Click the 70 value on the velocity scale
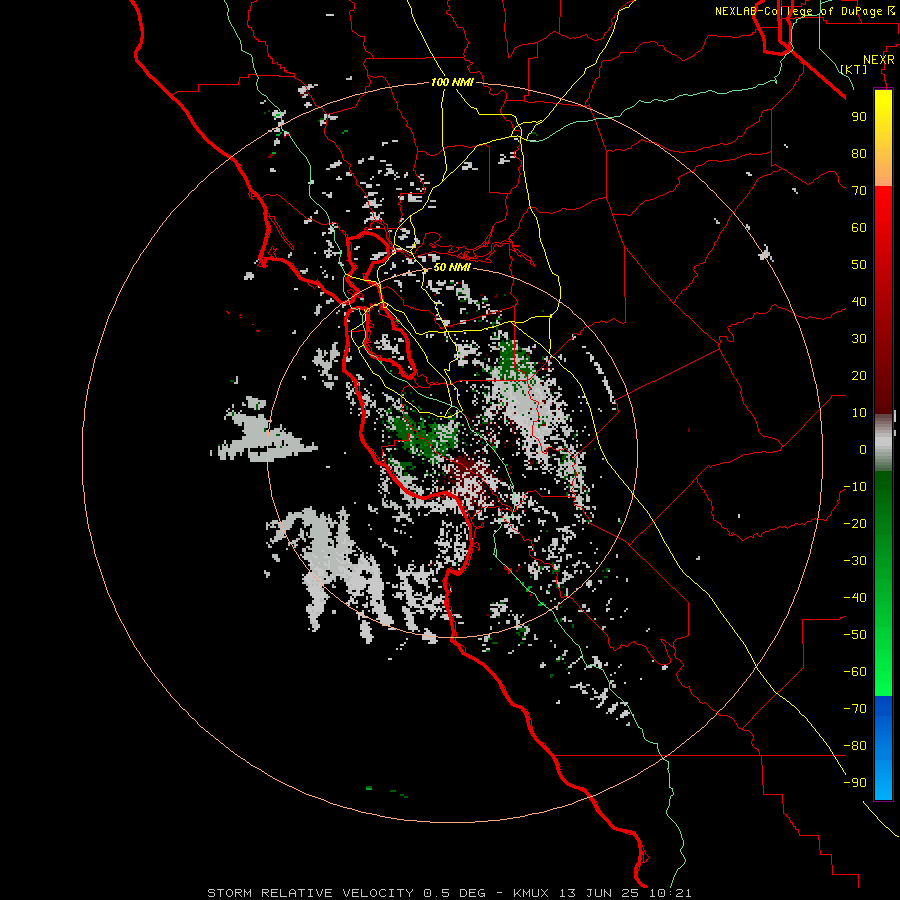 859,191
